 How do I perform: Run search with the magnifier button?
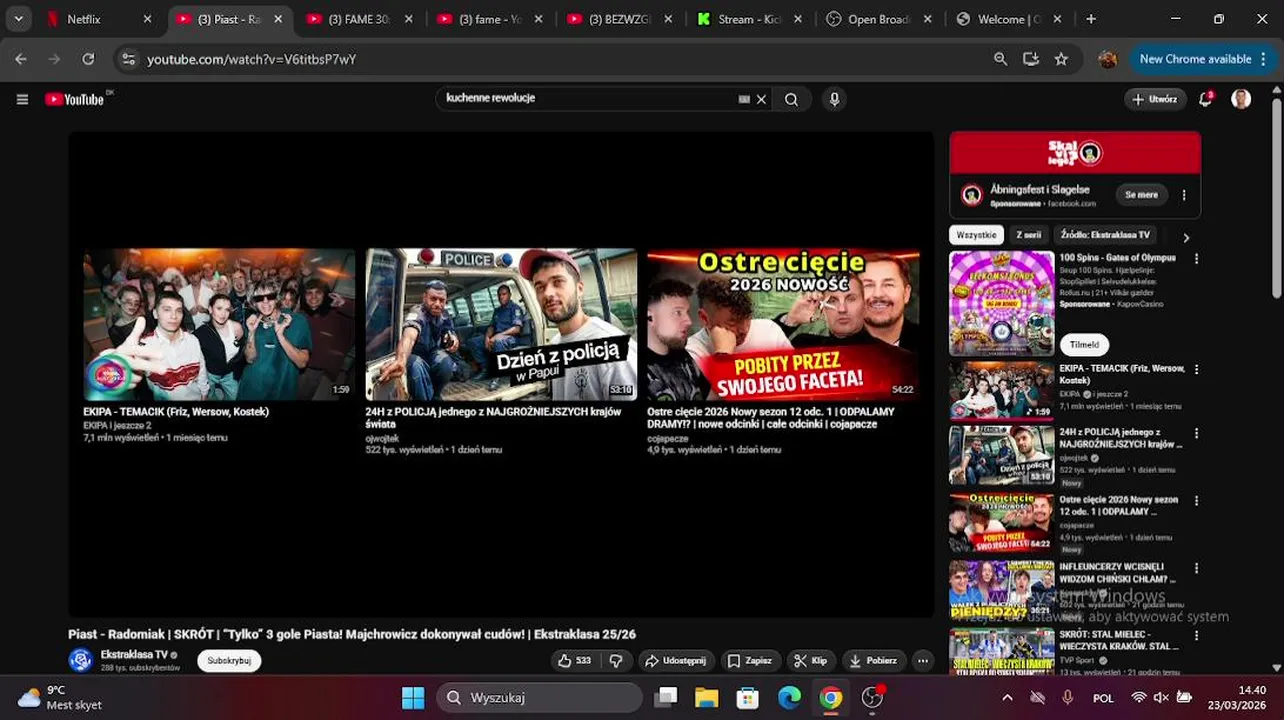click(791, 99)
